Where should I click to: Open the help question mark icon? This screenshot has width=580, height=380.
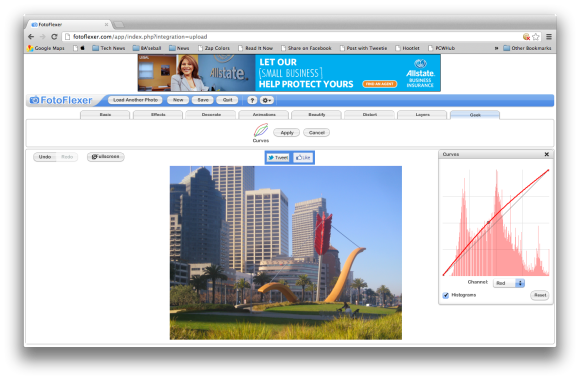[x=252, y=100]
